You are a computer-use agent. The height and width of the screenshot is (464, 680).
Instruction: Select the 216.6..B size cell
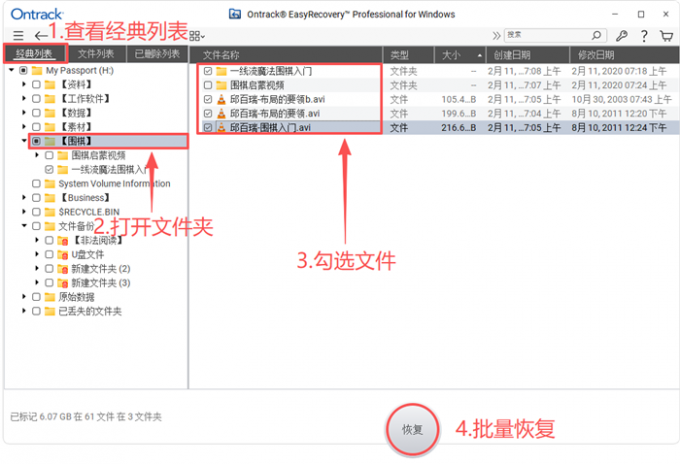[458, 127]
